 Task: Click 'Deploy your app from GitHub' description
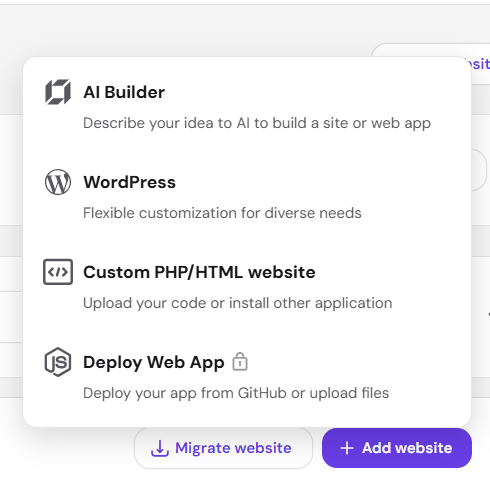(236, 393)
